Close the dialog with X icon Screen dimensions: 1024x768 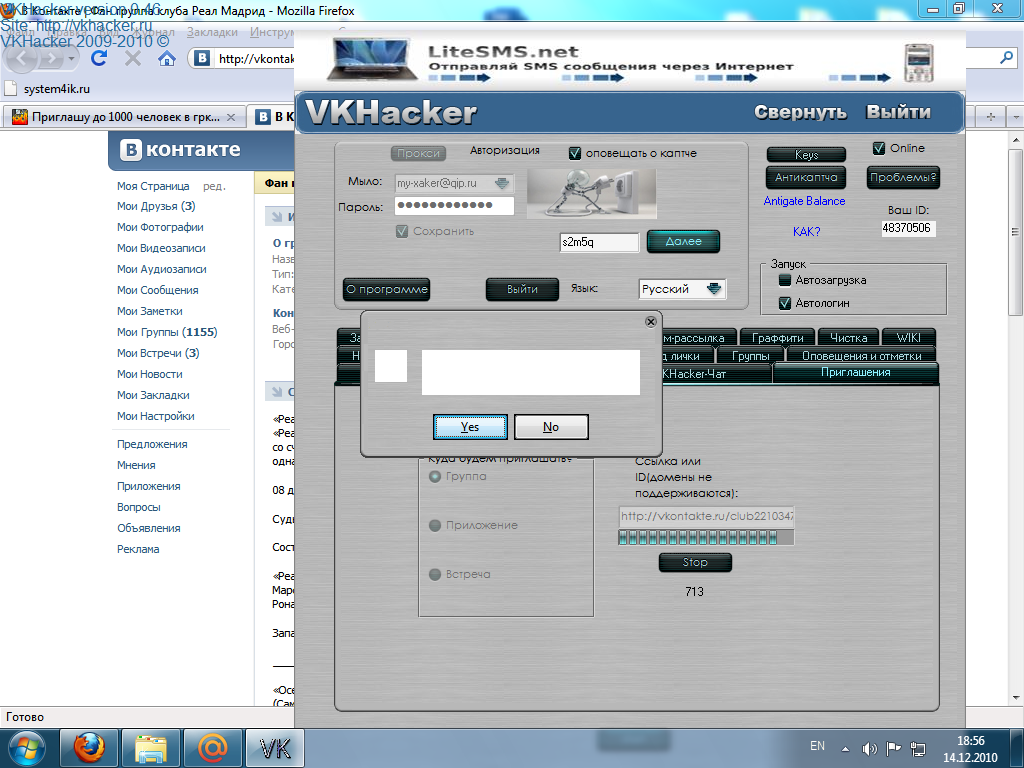pyautogui.click(x=650, y=321)
